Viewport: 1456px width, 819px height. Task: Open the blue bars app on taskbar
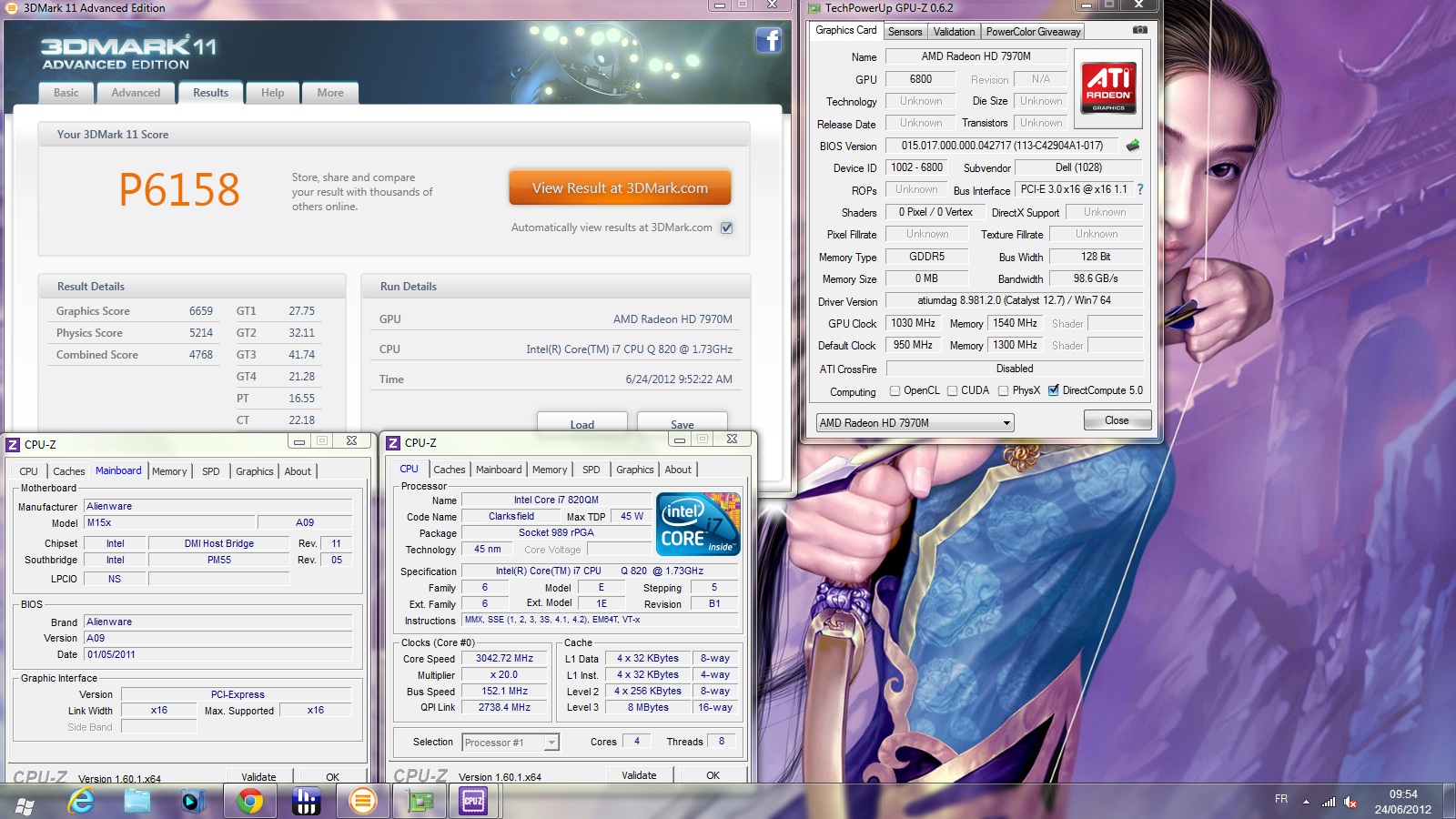tap(306, 801)
